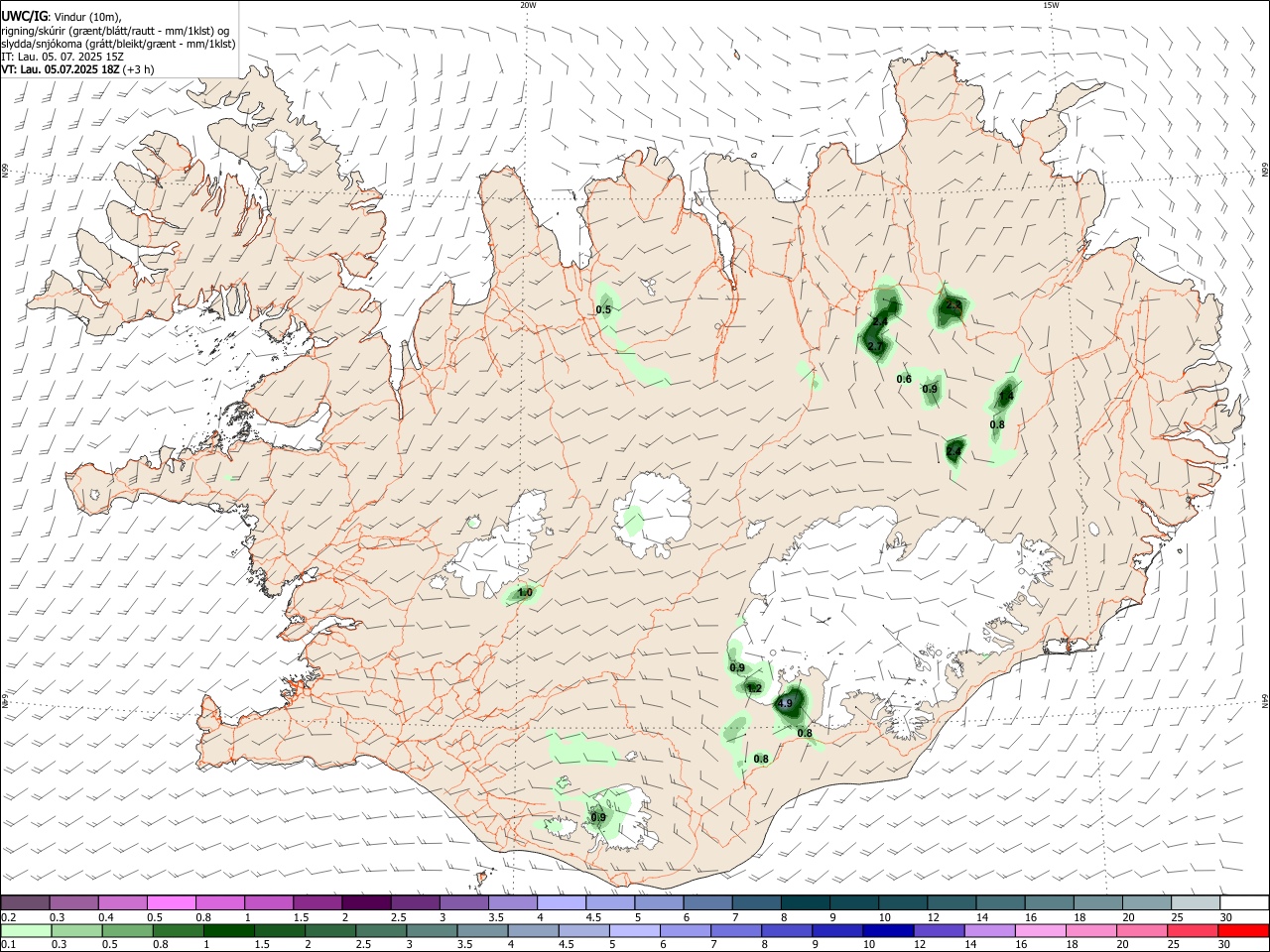Choose the pale grey top-row swatch labeled 25
This screenshot has height=952, width=1270.
(1195, 903)
